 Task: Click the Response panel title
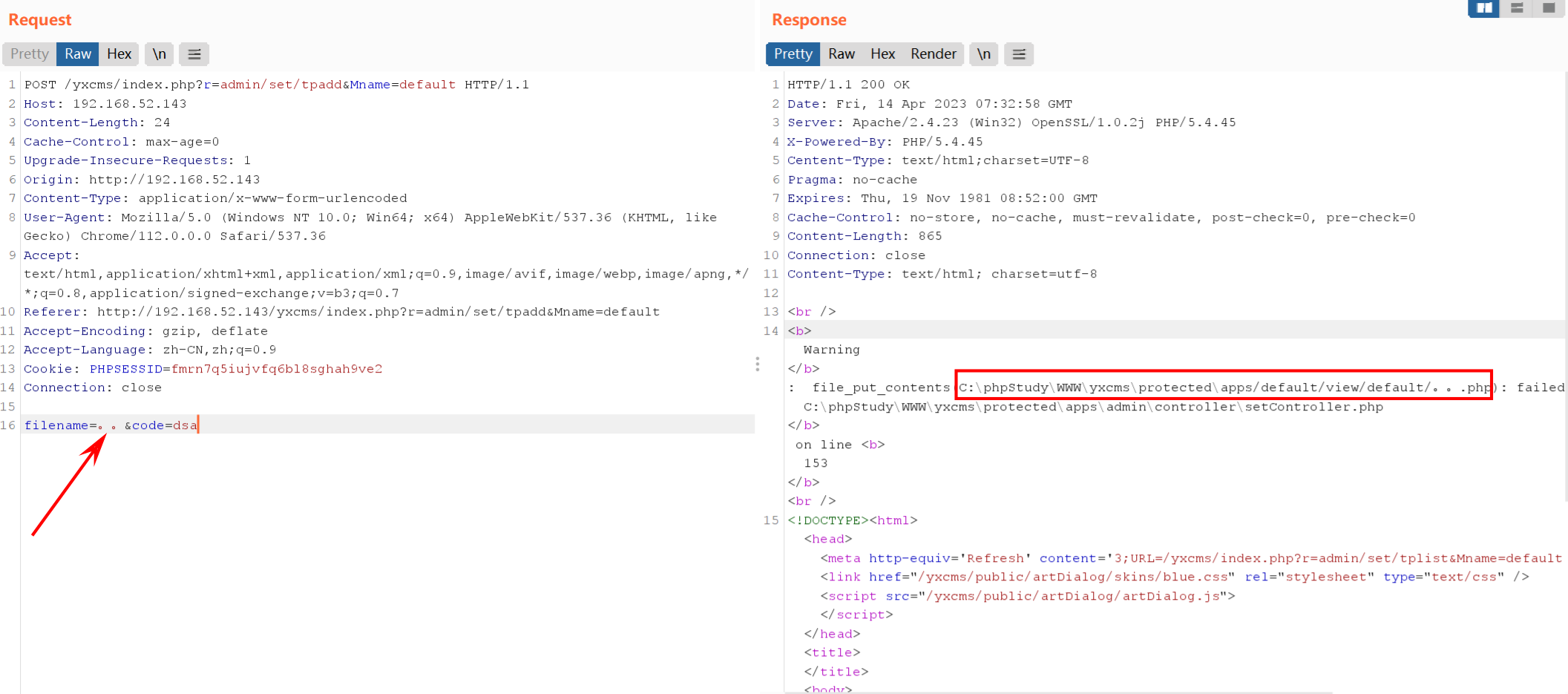(x=809, y=20)
